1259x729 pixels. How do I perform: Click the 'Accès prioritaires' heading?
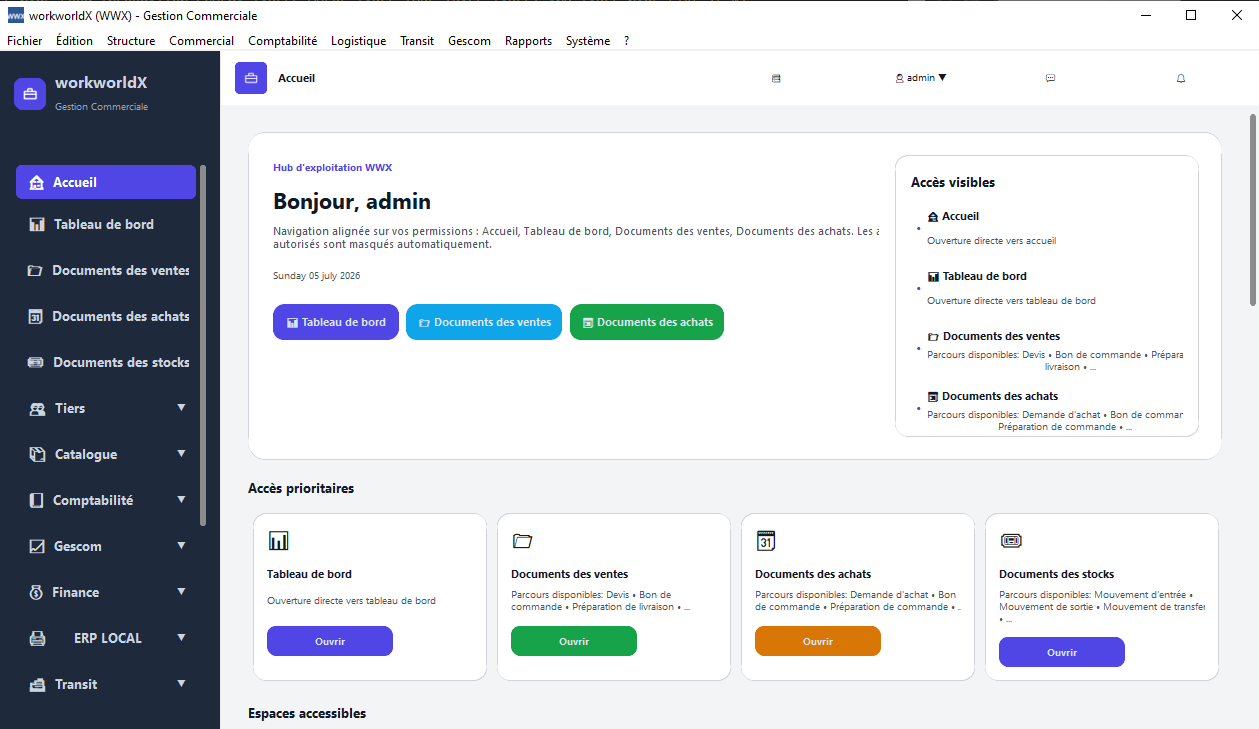tap(301, 489)
